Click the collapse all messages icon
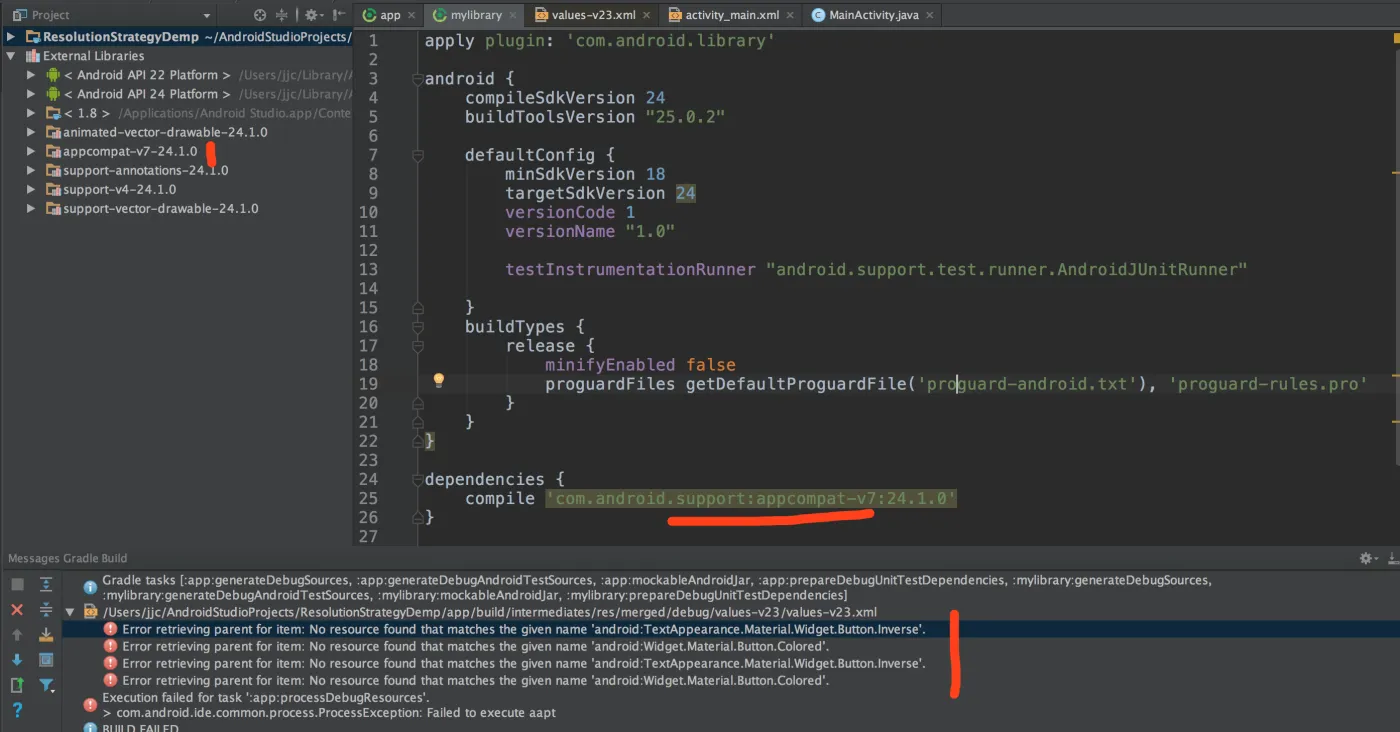The image size is (1400, 732). point(46,609)
